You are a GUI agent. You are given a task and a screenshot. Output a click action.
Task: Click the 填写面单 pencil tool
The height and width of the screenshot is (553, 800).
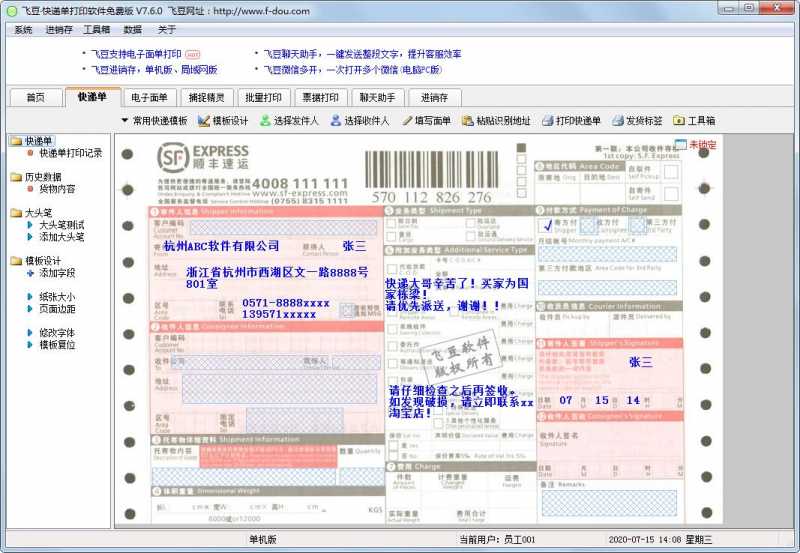tap(426, 120)
